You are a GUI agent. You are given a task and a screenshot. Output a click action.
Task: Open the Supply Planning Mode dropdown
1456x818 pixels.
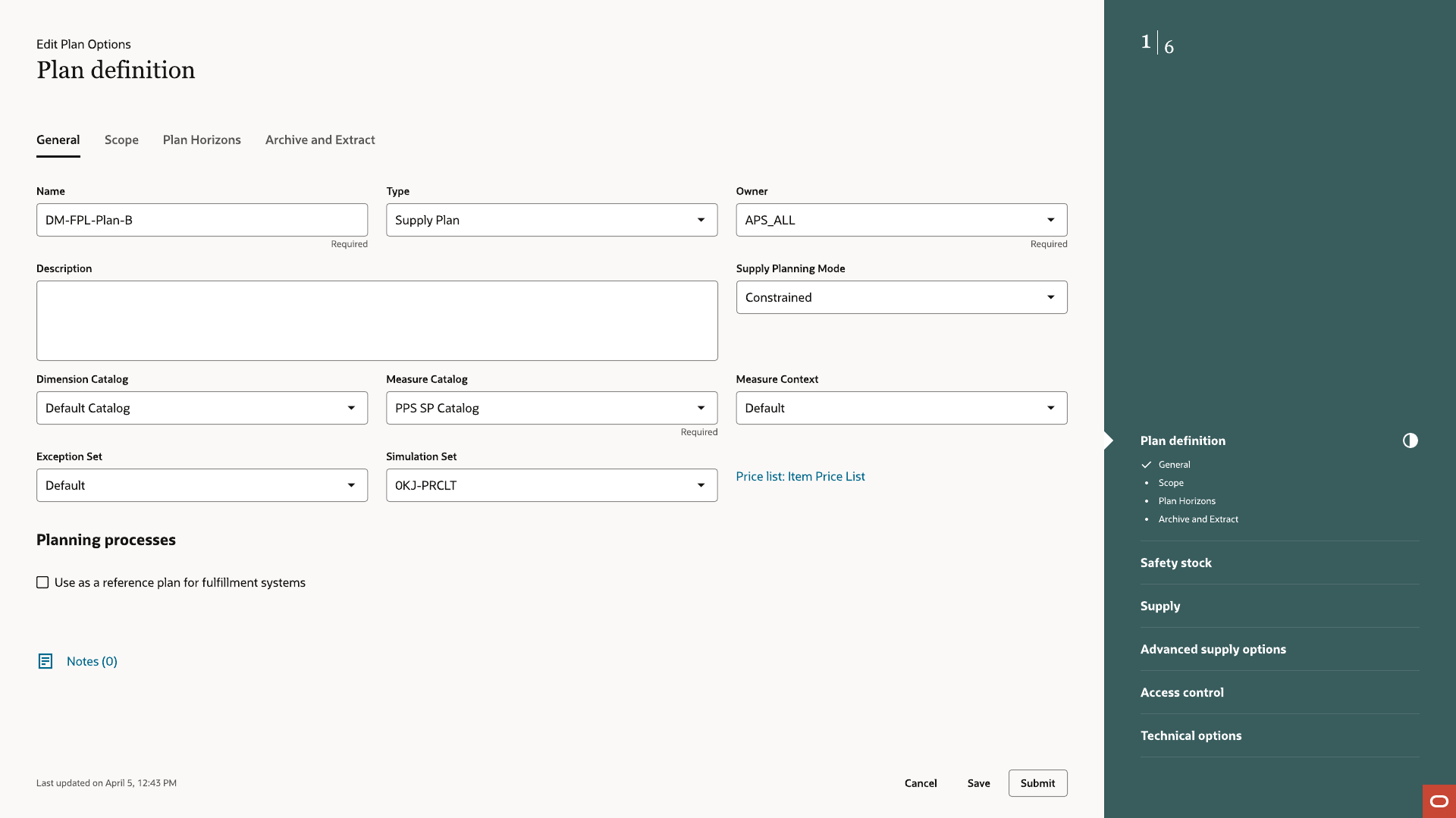[901, 297]
